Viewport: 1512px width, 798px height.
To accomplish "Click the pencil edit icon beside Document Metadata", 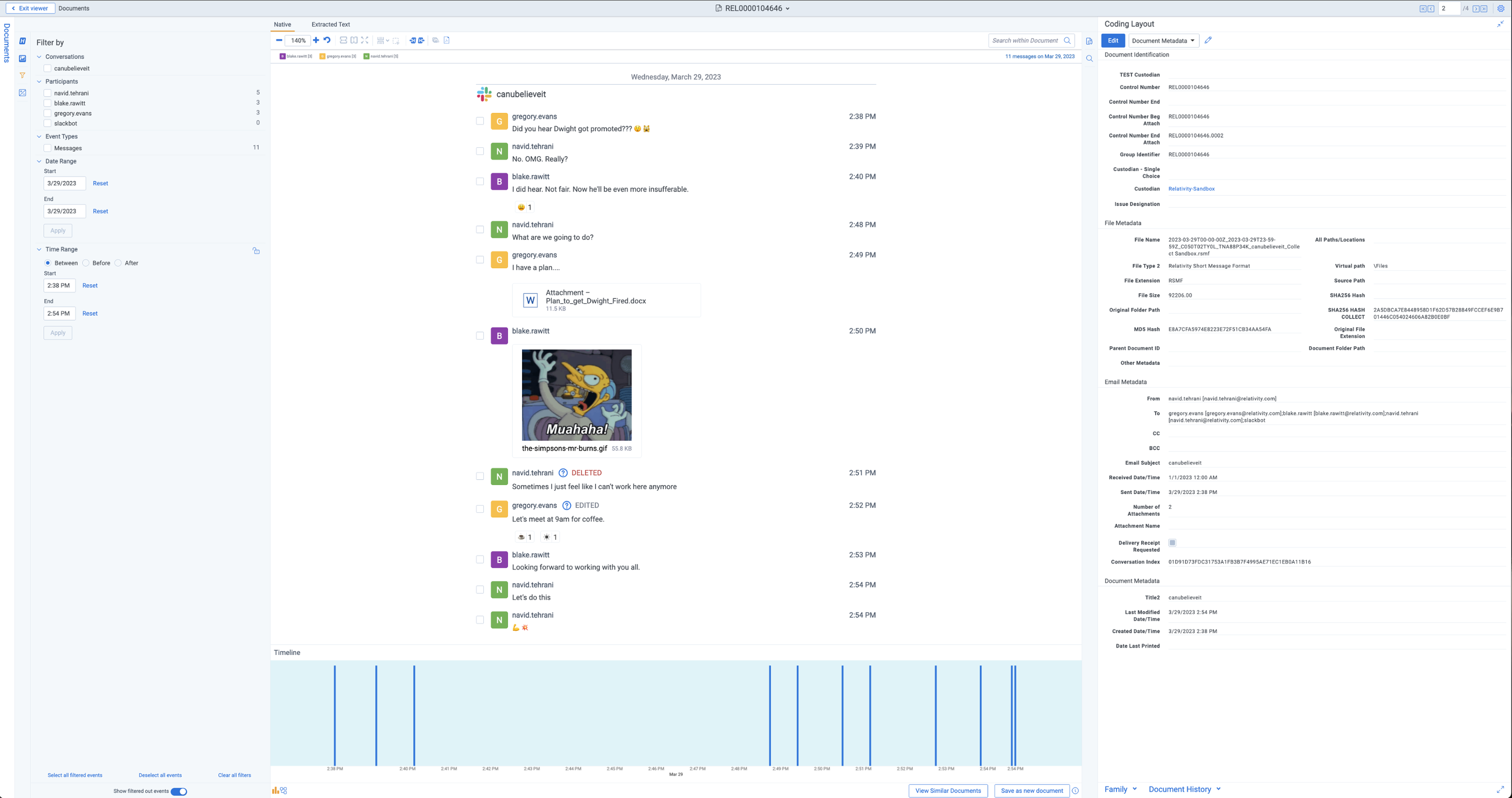I will 1208,40.
